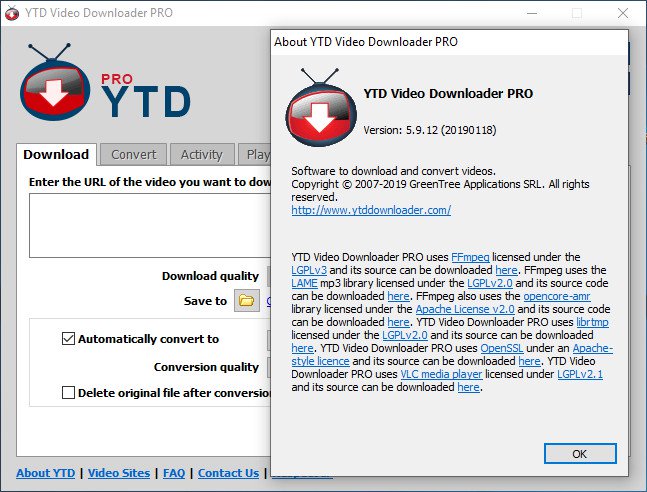Open the Video Sites link
This screenshot has width=647, height=492.
tap(119, 473)
